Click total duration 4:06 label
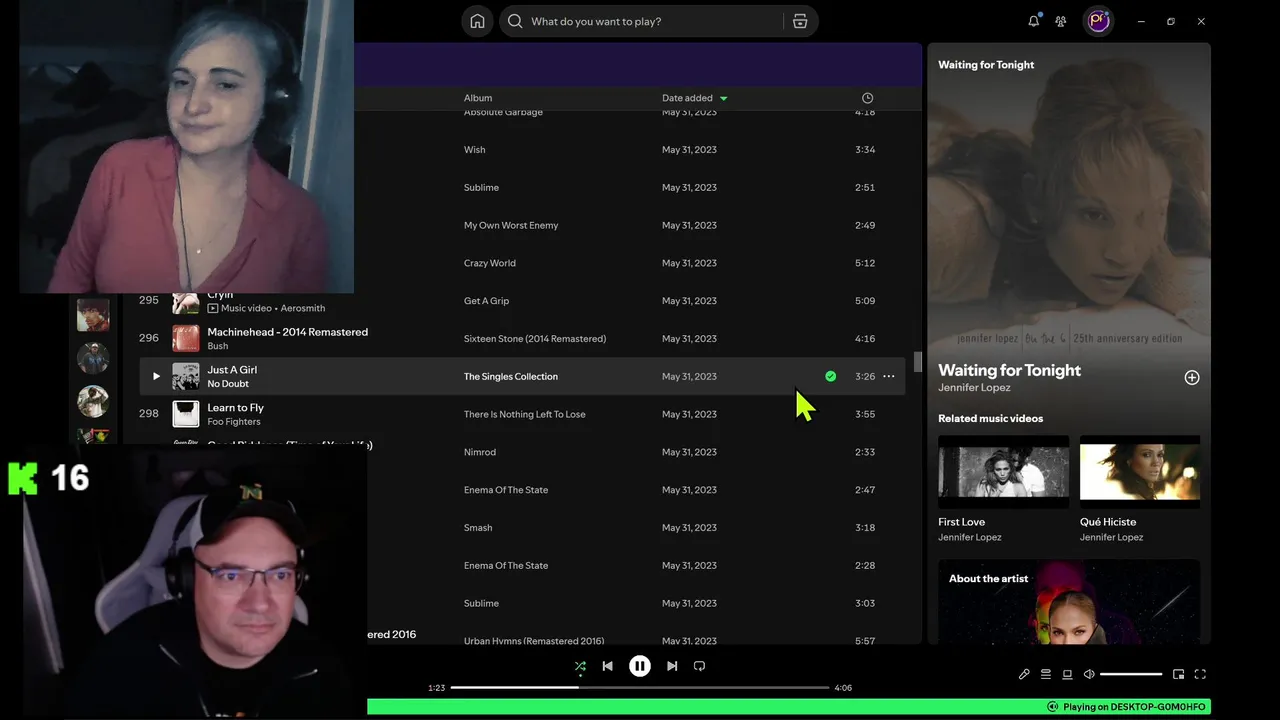Screen dimensions: 1280x720 tap(843, 688)
